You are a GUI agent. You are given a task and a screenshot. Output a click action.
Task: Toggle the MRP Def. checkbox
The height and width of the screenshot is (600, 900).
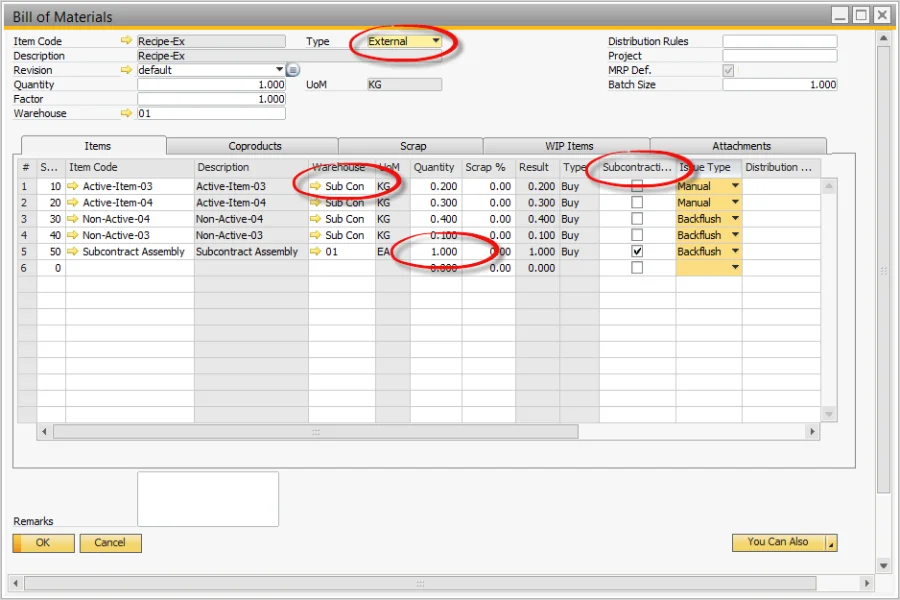pyautogui.click(x=728, y=70)
